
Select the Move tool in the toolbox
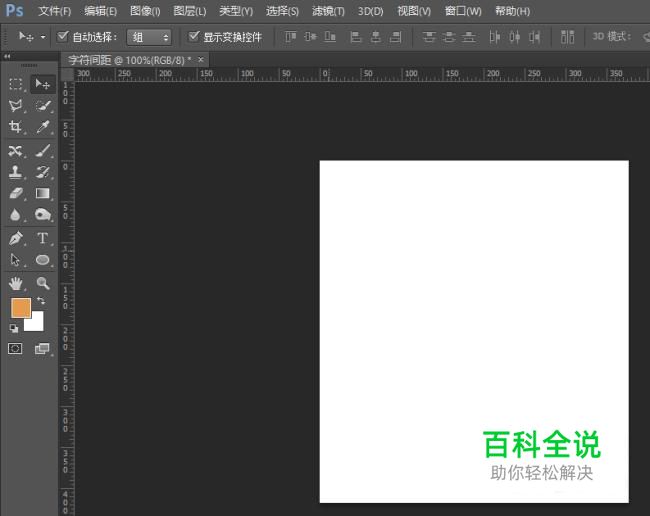[x=42, y=84]
